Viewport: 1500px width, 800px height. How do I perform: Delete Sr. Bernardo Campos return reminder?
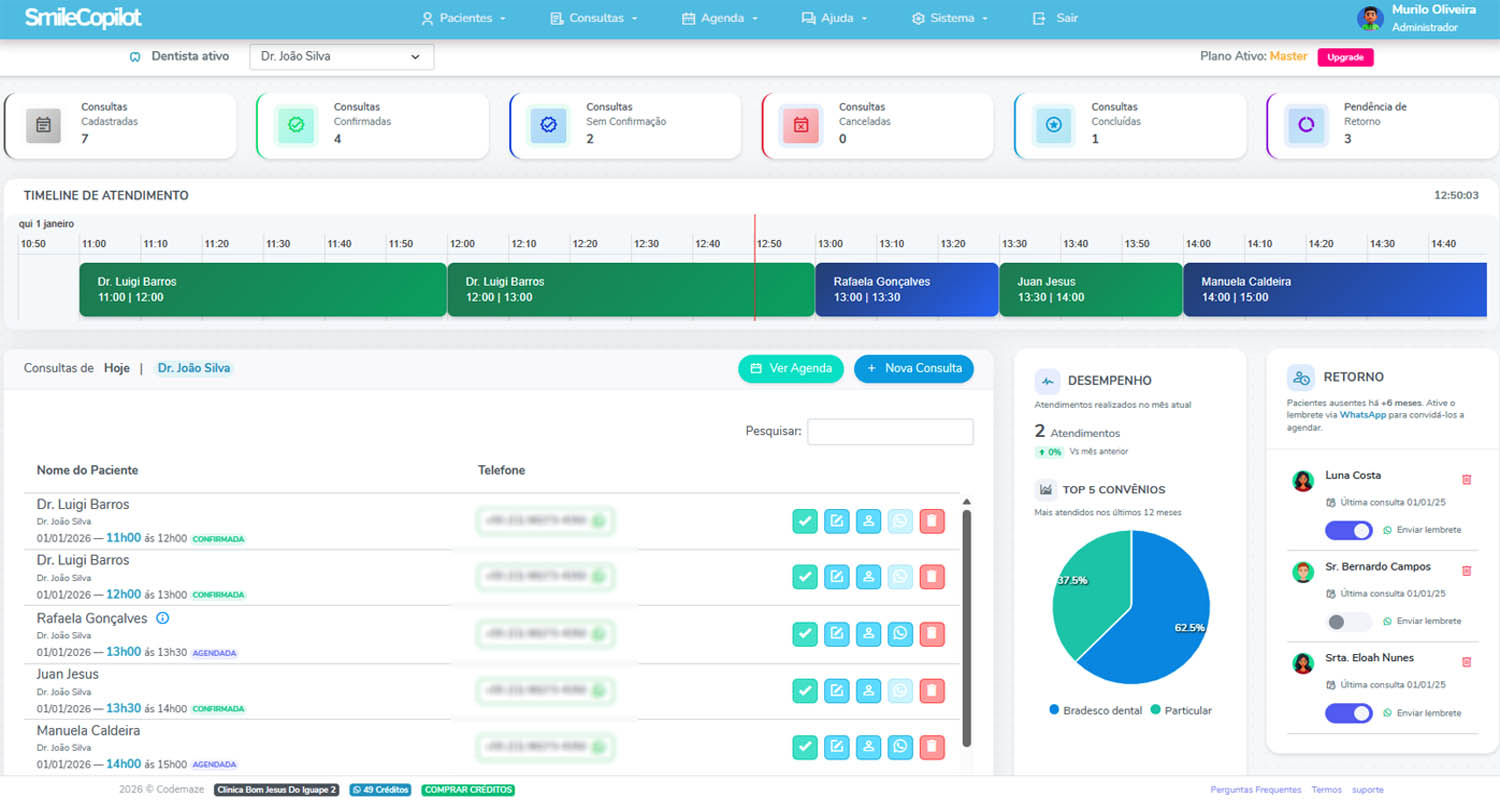click(1466, 571)
